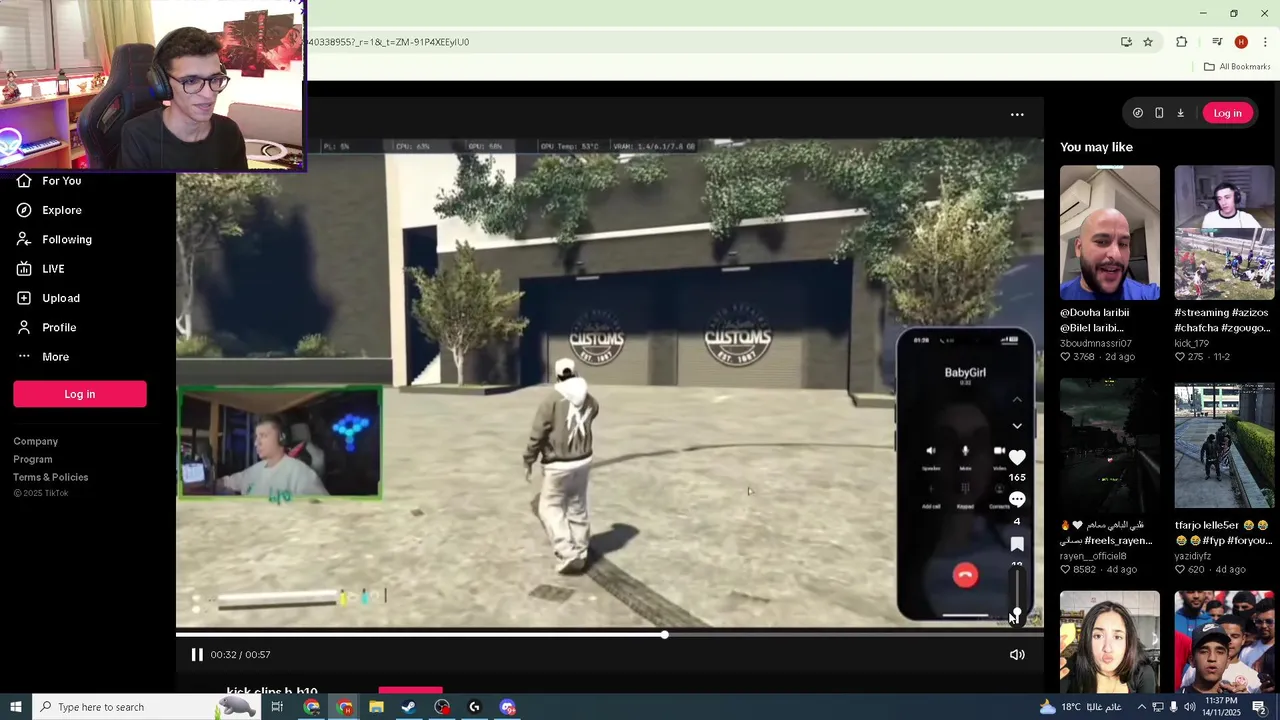
Task: Open the red recorder taskbar icon
Action: pyautogui.click(x=442, y=707)
